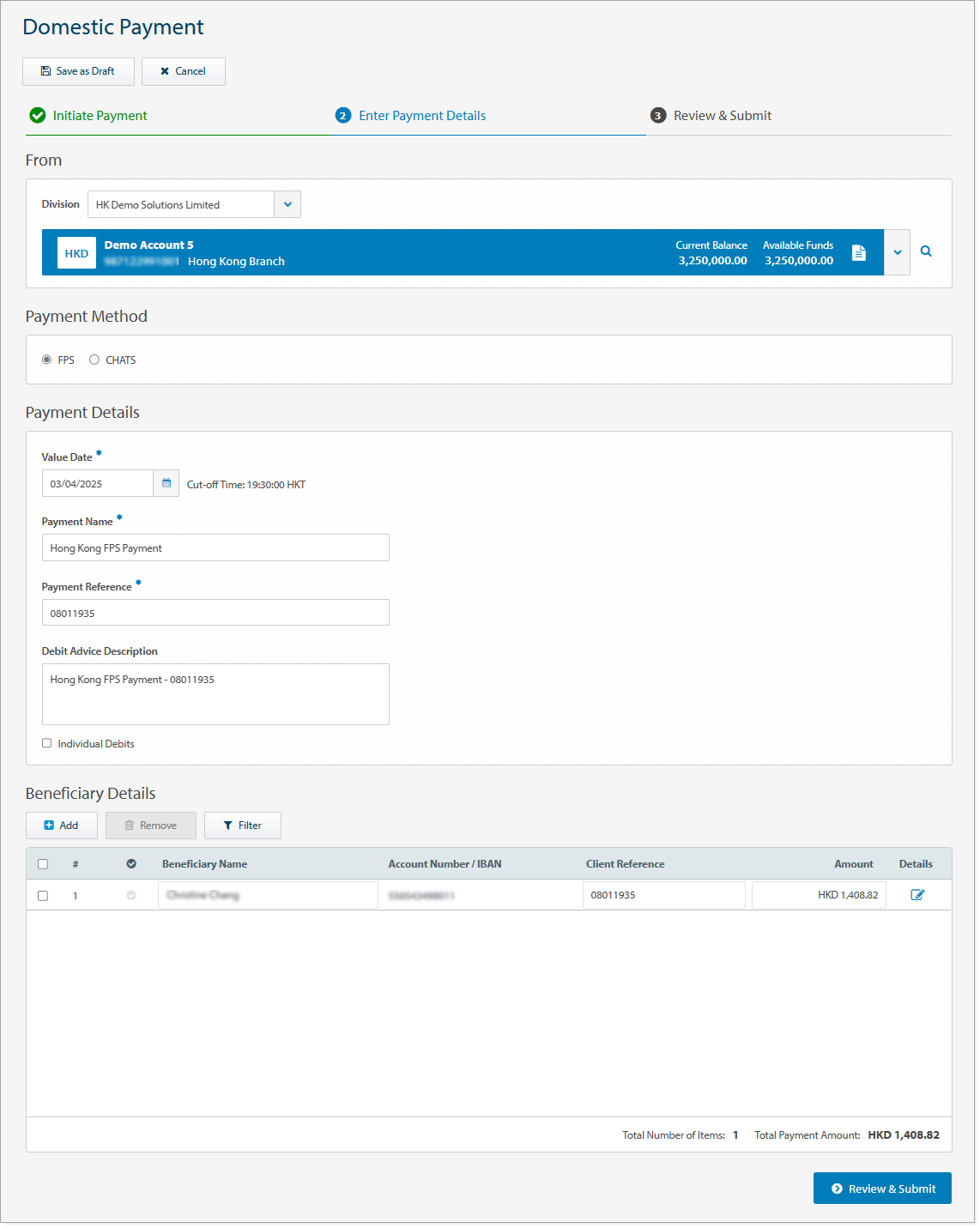This screenshot has width=980, height=1228.
Task: Click into the Payment Reference field
Action: pyautogui.click(x=215, y=613)
